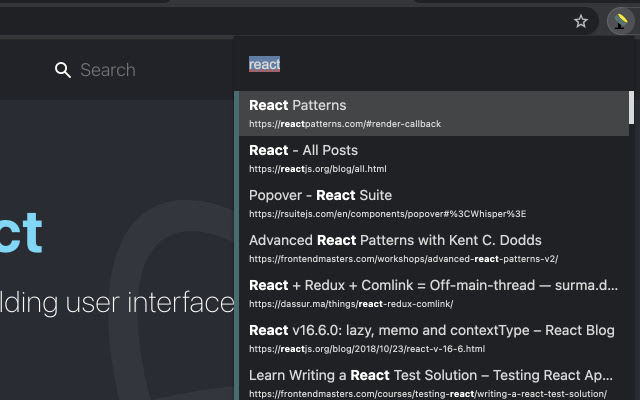Click the reactjs.org/blog/all.html URL

[318, 169]
